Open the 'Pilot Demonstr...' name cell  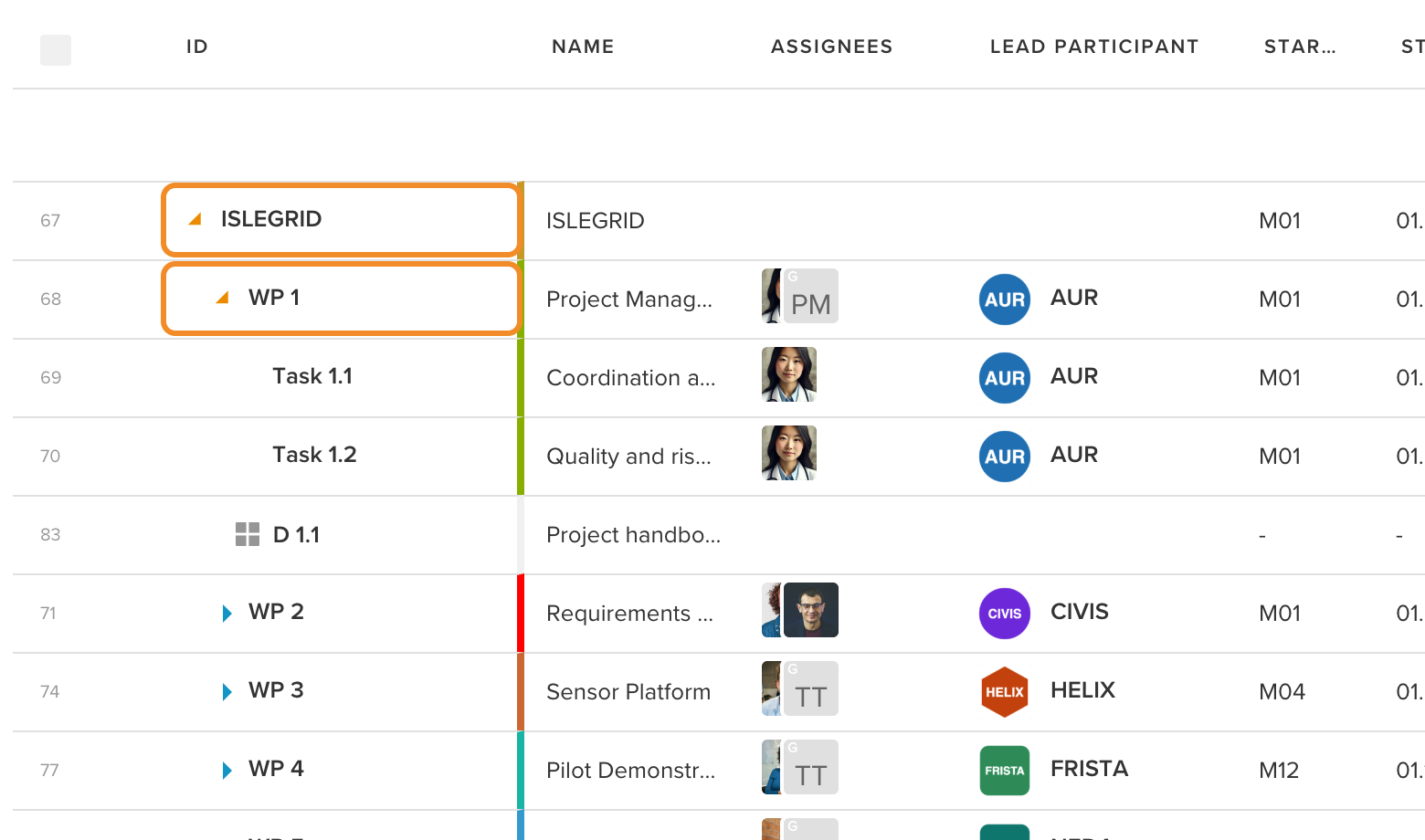click(x=631, y=771)
